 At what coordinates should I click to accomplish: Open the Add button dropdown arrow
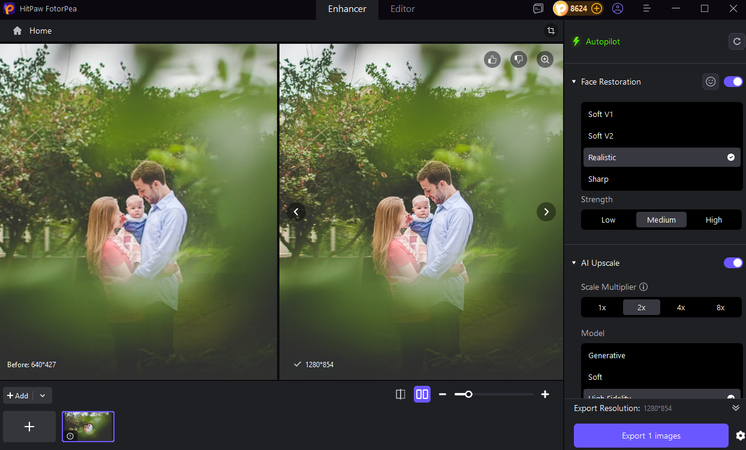43,395
